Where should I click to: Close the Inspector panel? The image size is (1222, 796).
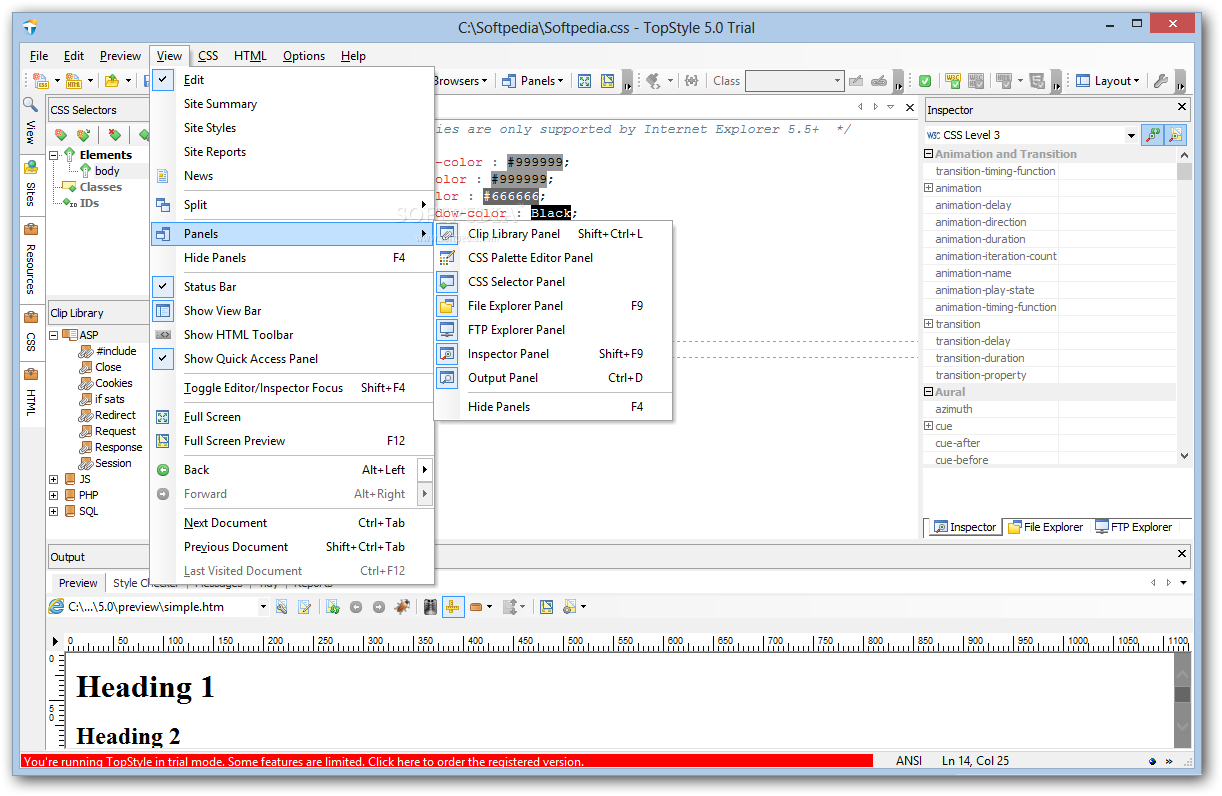coord(1181,108)
